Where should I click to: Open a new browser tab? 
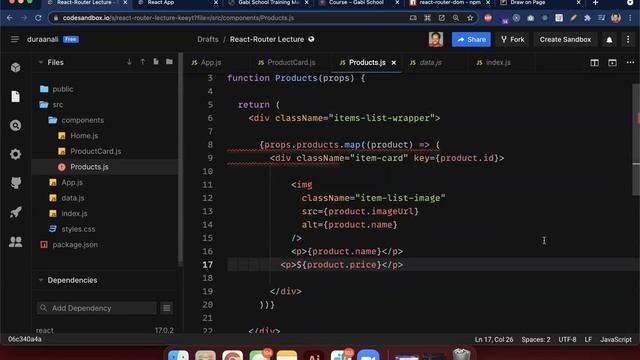coord(596,3)
